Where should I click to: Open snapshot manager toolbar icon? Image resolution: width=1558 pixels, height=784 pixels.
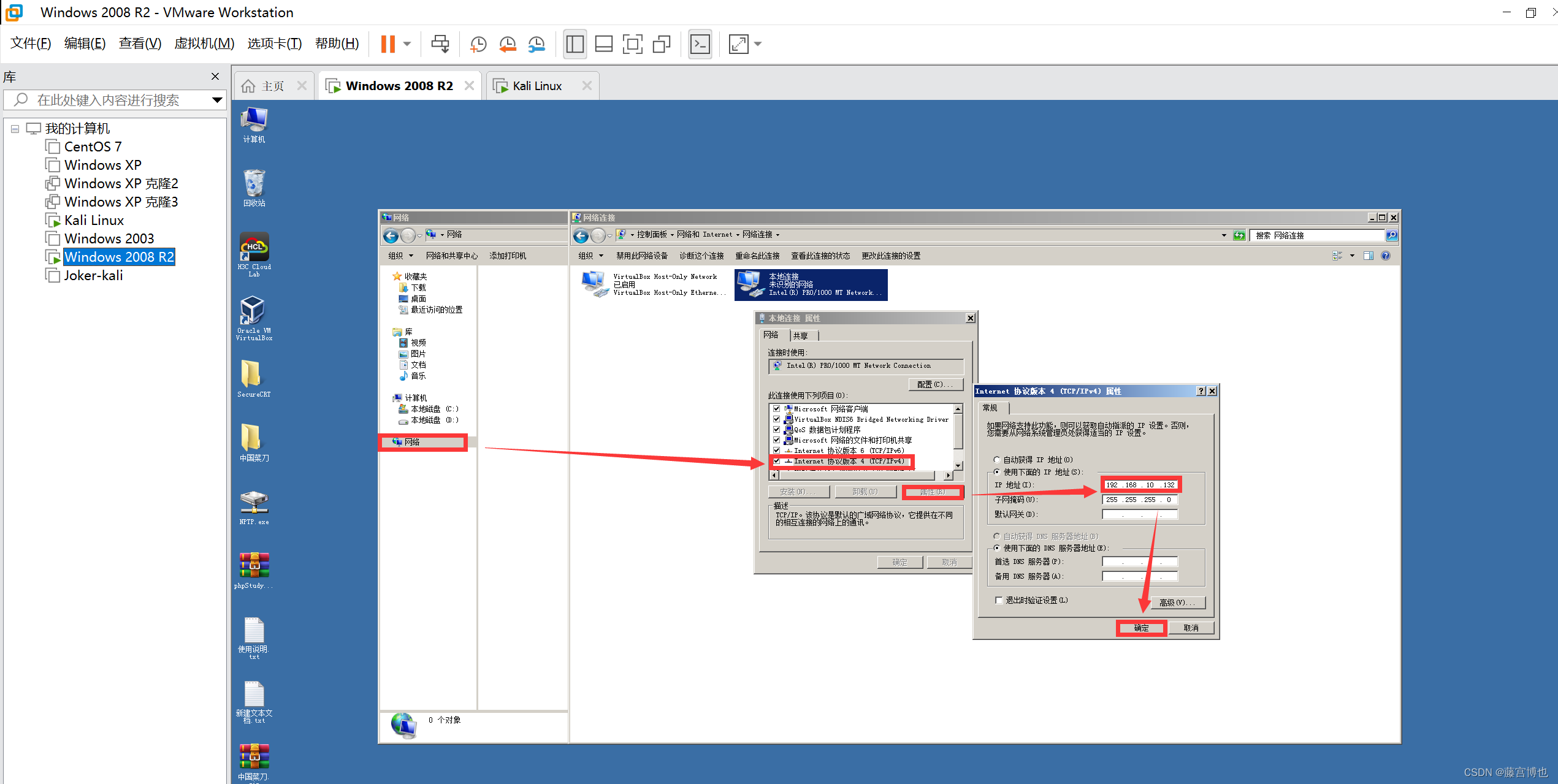click(x=537, y=44)
